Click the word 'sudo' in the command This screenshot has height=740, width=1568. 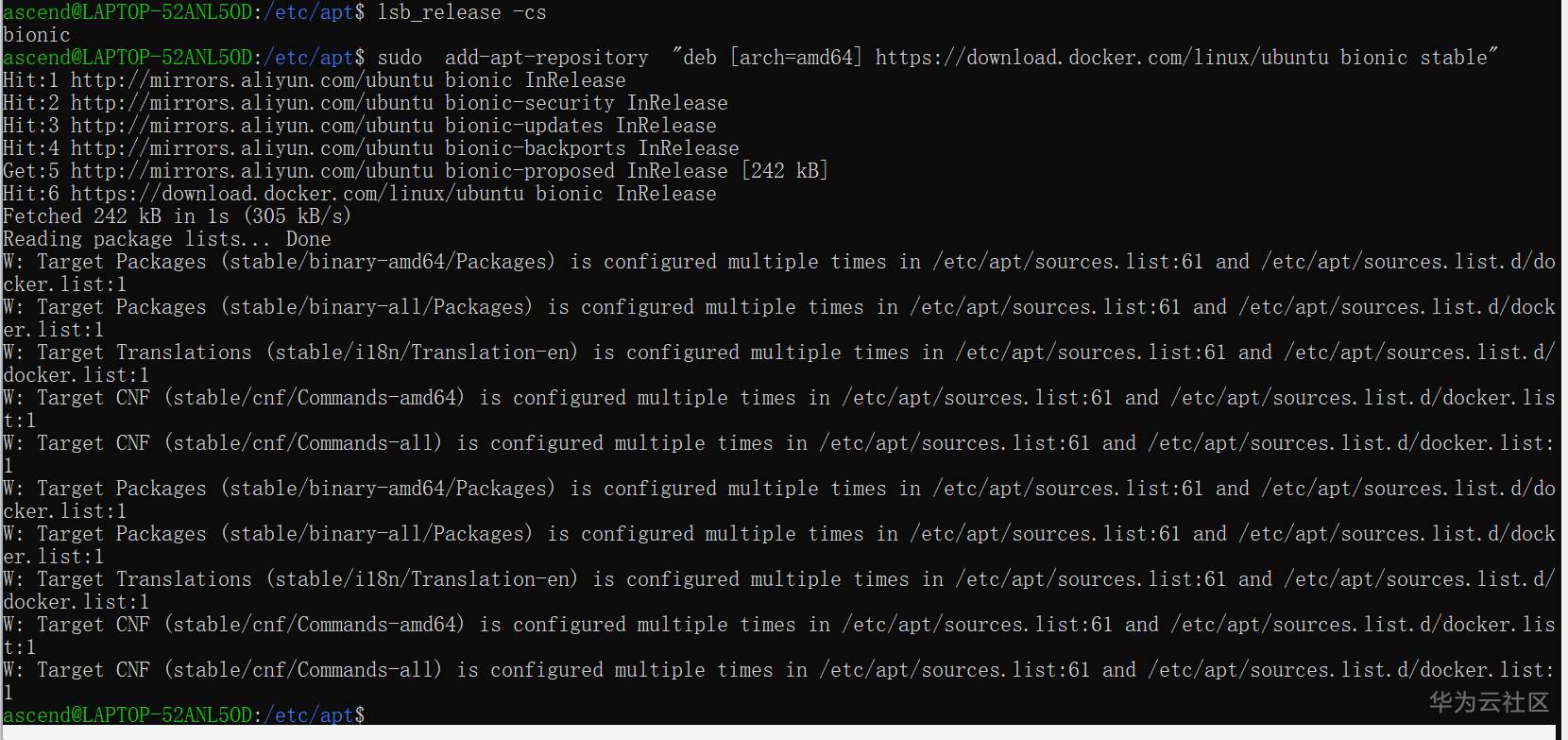[400, 58]
